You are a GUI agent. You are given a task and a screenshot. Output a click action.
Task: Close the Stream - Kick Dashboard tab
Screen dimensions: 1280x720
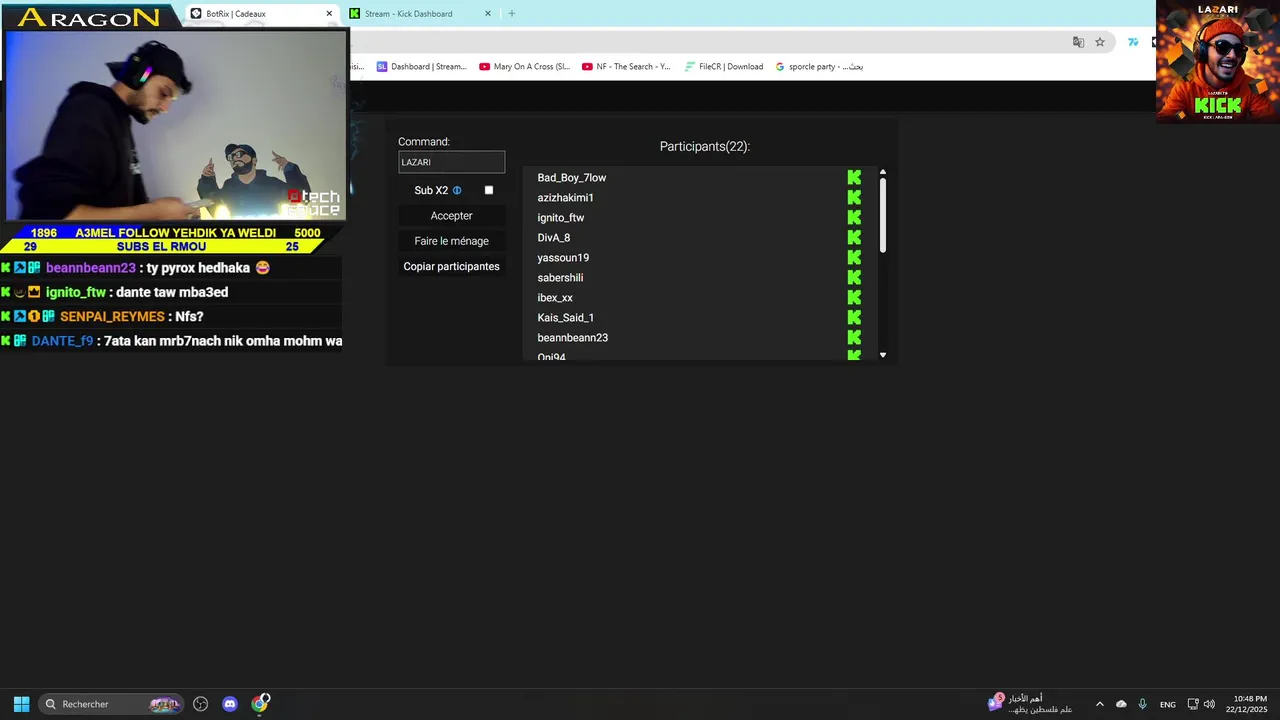click(x=488, y=14)
